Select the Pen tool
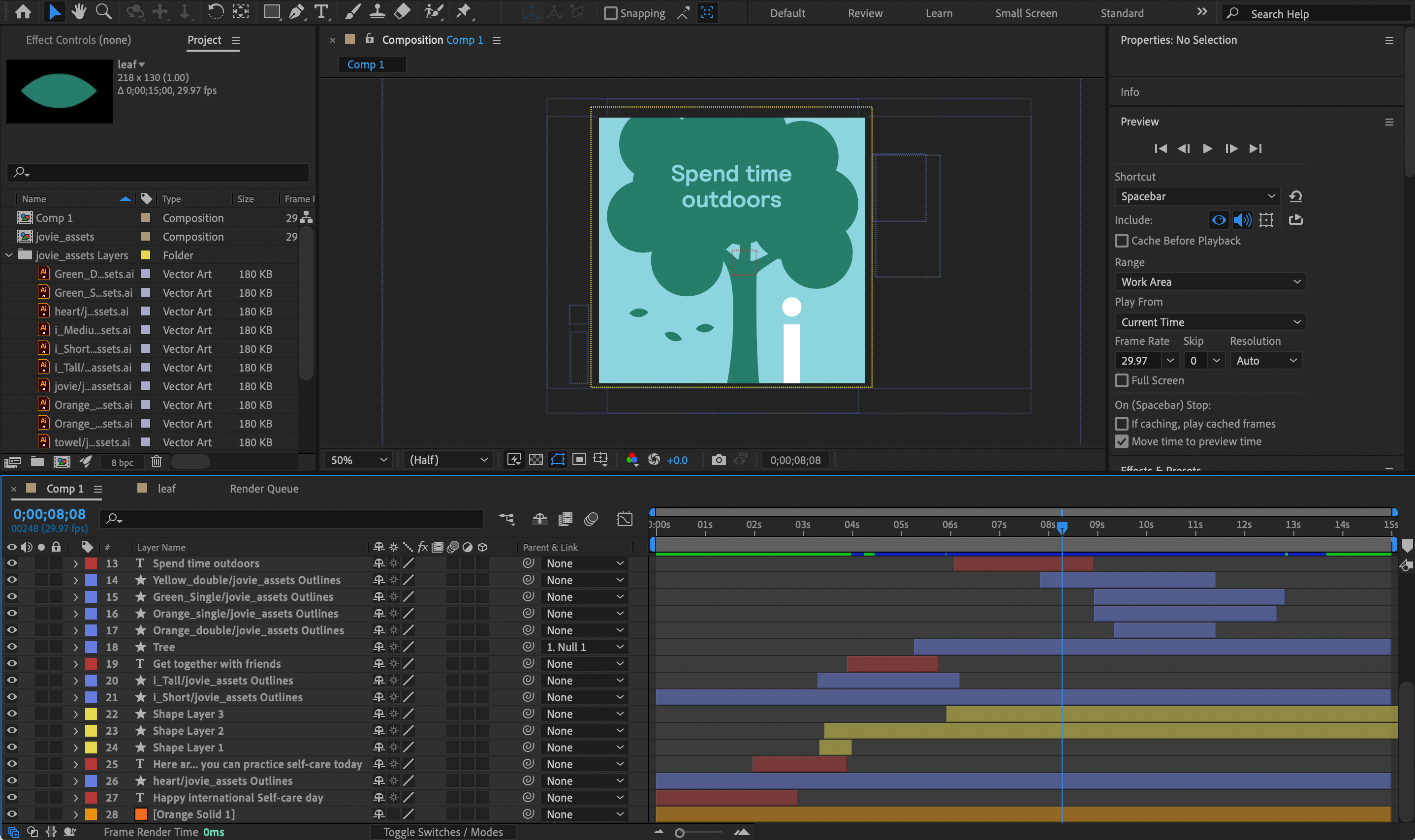This screenshot has width=1415, height=840. coord(296,11)
